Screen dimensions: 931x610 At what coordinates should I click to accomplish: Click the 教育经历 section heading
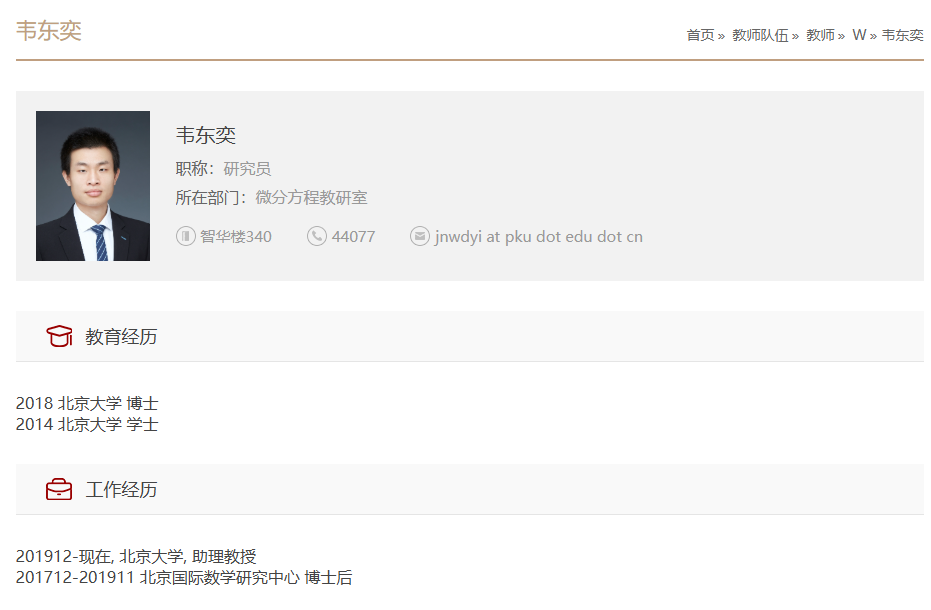[121, 337]
